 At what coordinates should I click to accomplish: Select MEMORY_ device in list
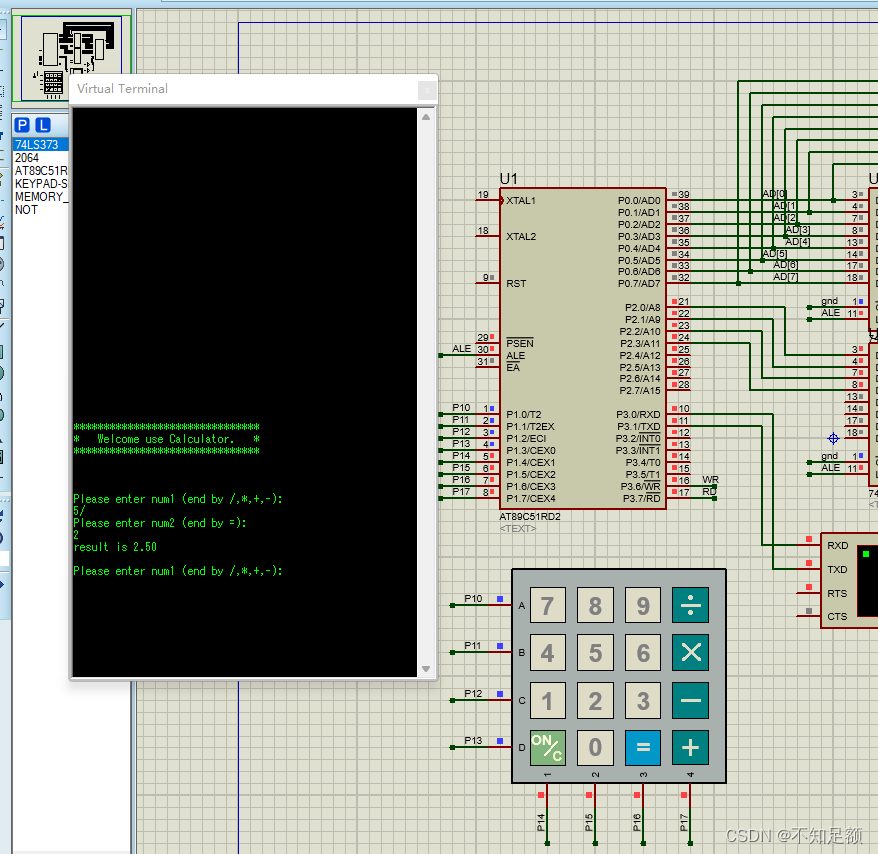[41, 197]
